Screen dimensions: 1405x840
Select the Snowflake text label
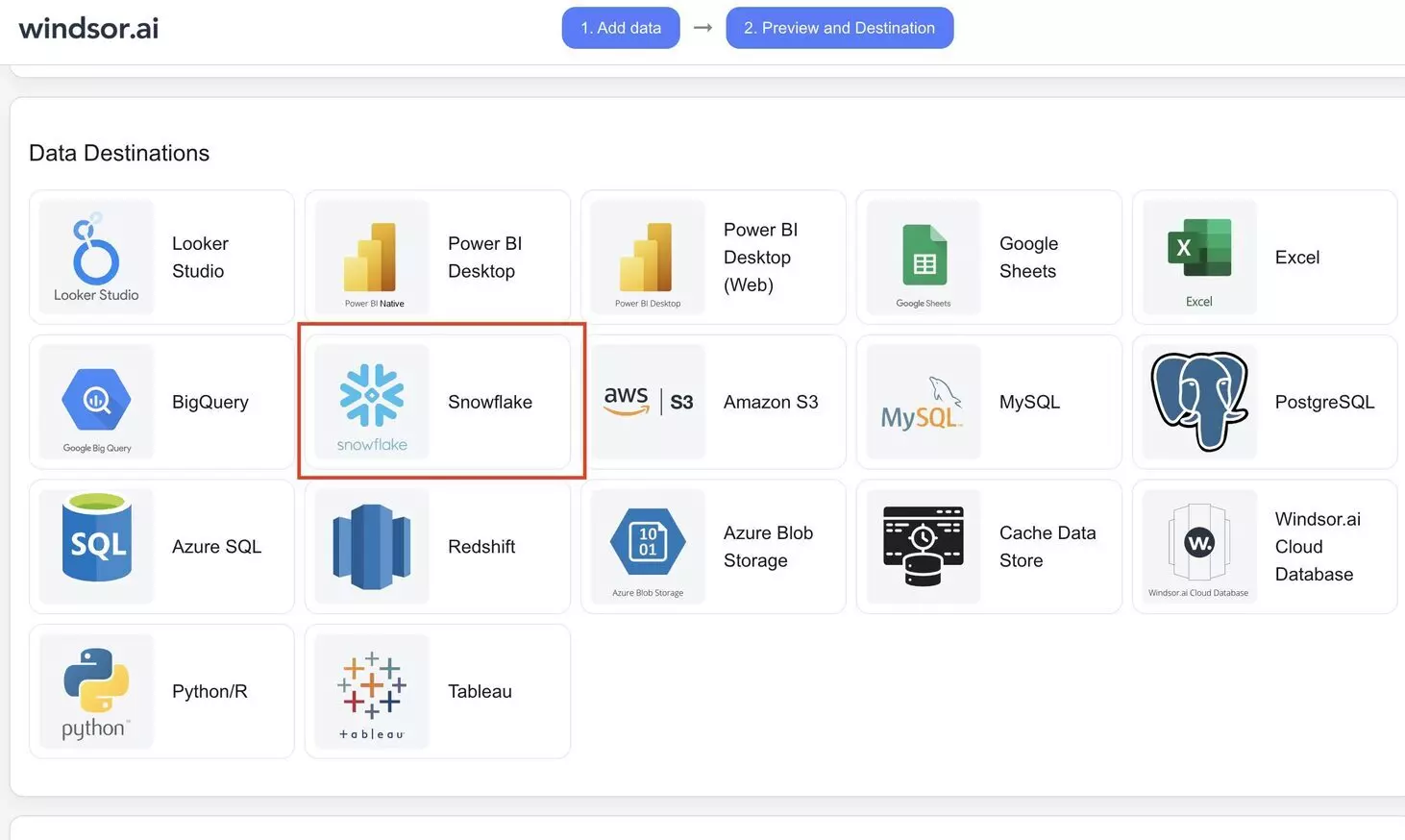coord(490,402)
